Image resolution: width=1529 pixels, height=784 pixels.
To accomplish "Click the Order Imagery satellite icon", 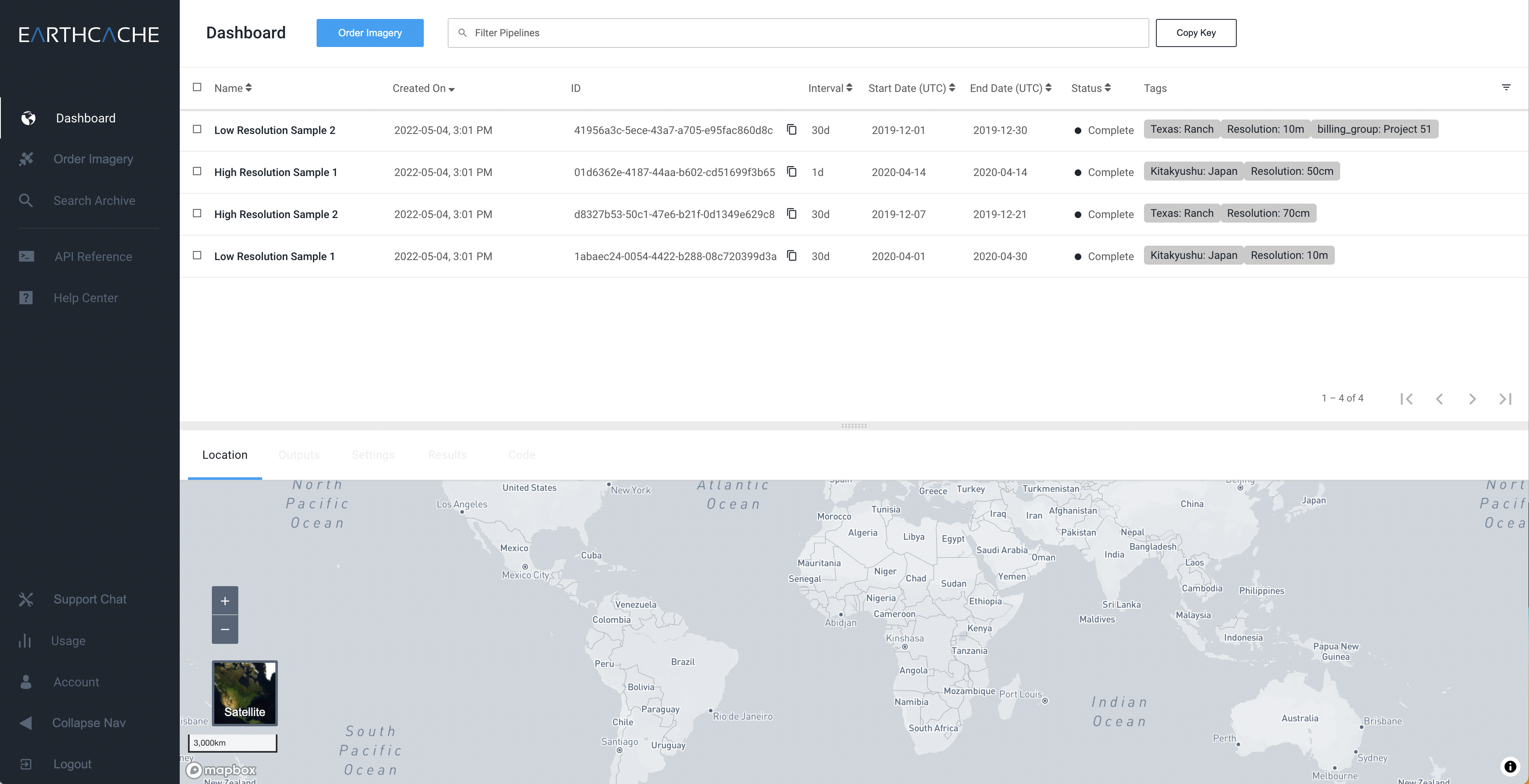I will click(x=26, y=159).
